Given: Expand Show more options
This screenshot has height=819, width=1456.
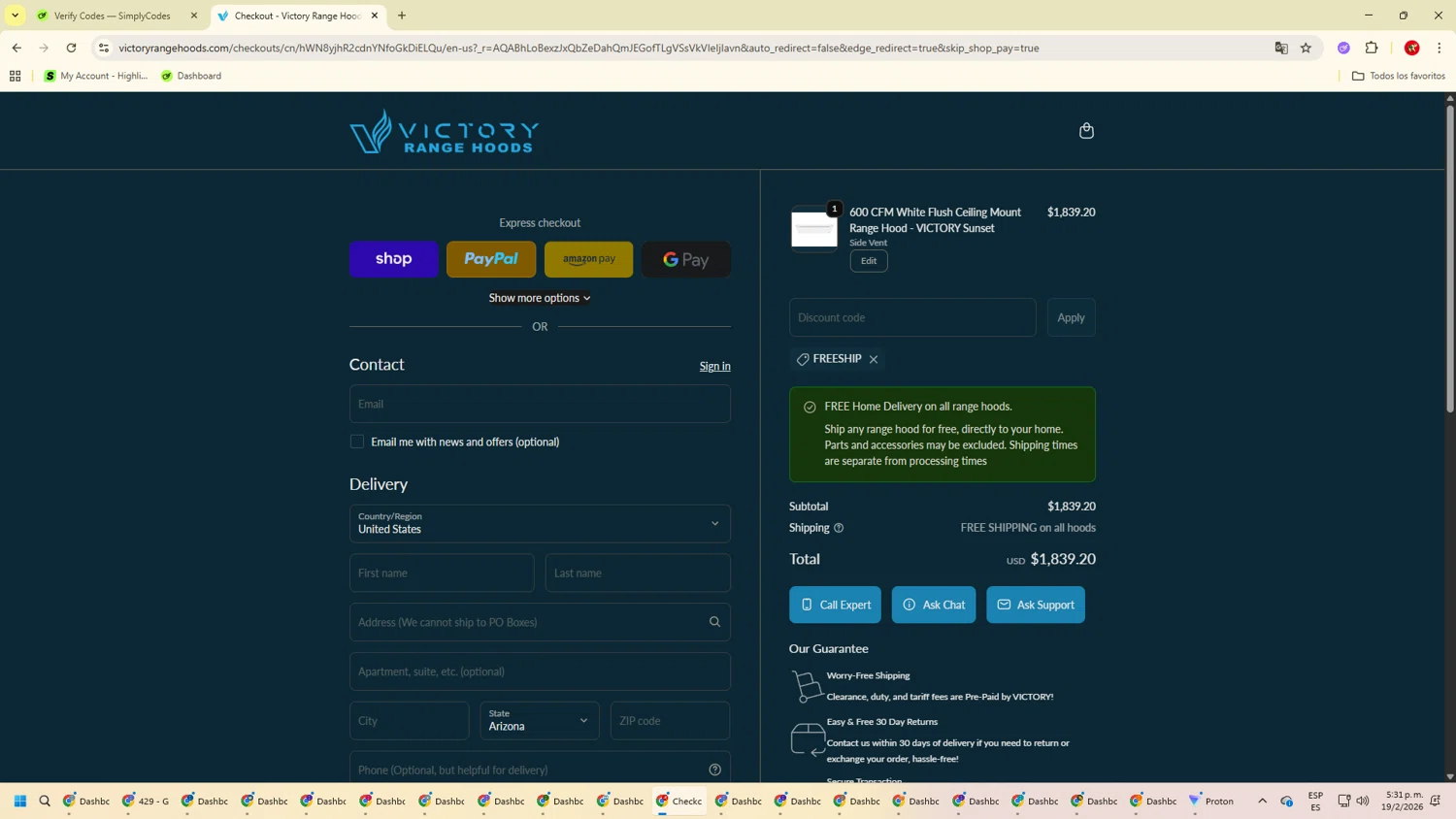Looking at the screenshot, I should coord(540,298).
